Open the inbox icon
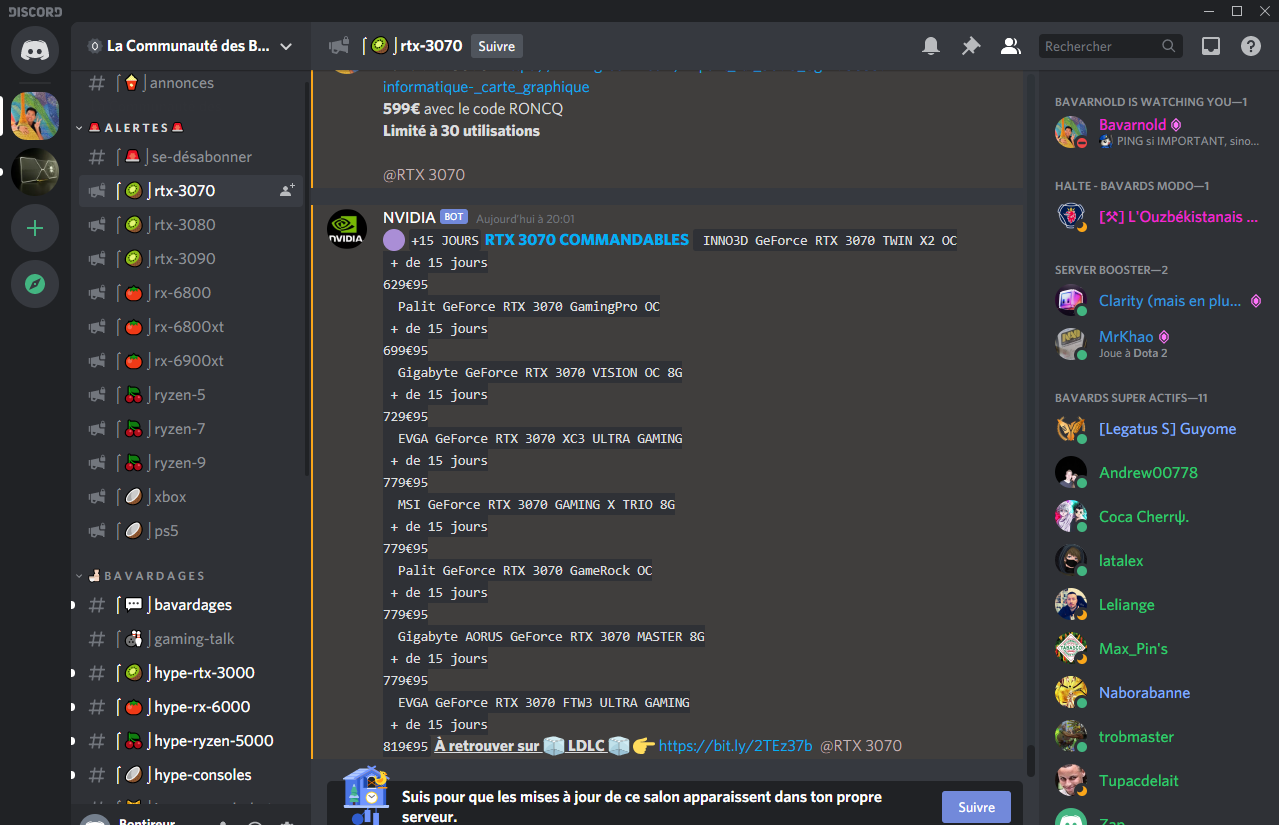1279x825 pixels. (x=1211, y=46)
